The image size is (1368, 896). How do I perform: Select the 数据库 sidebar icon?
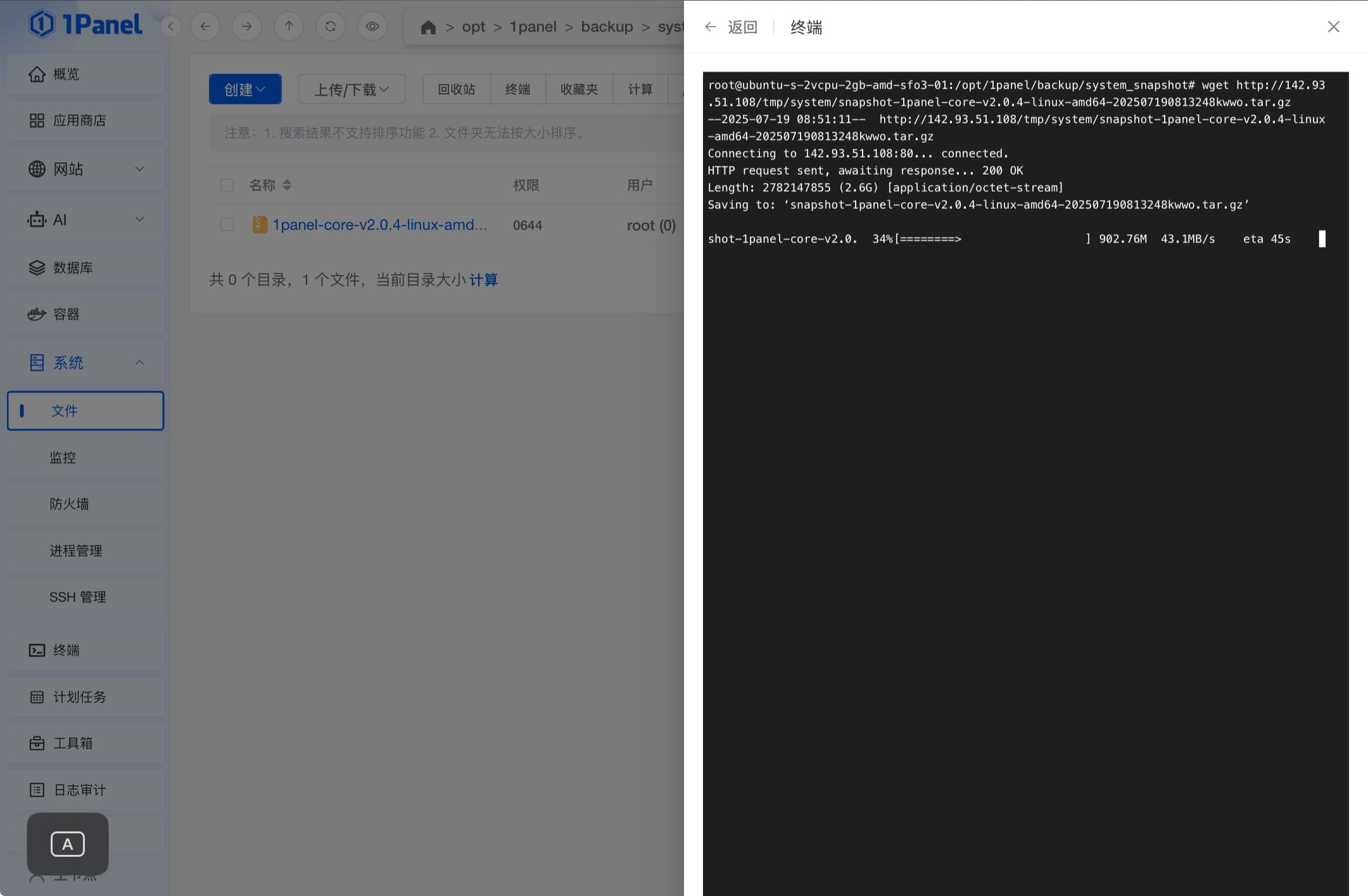(37, 267)
